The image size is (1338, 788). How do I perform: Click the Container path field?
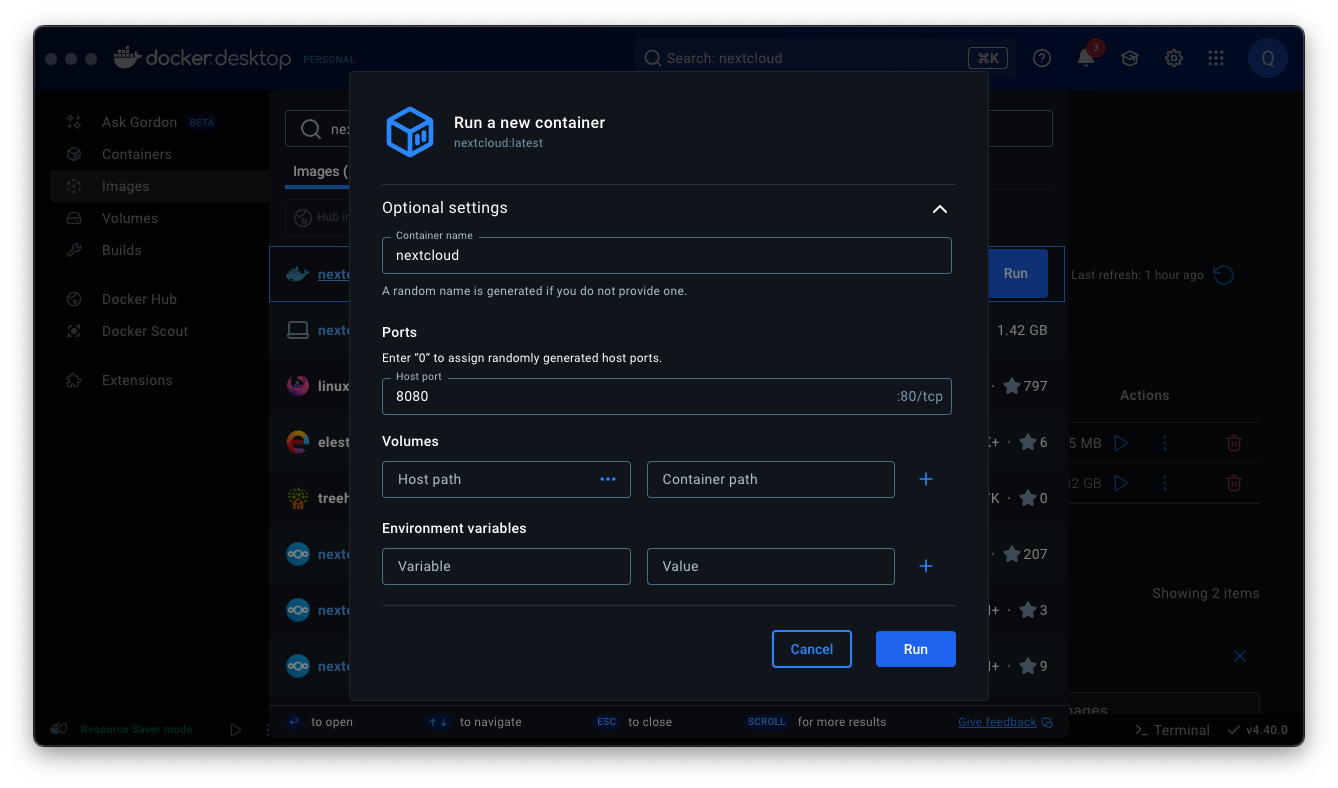point(770,479)
